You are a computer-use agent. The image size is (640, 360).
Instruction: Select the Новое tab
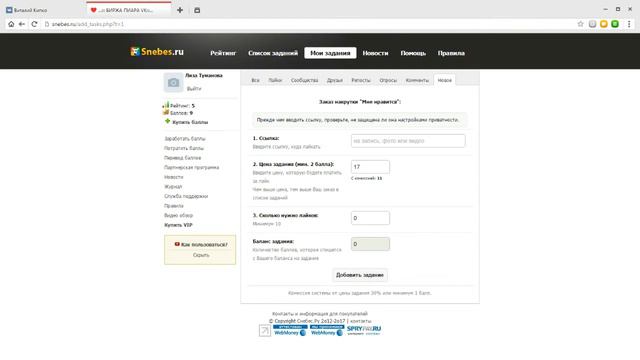(444, 80)
